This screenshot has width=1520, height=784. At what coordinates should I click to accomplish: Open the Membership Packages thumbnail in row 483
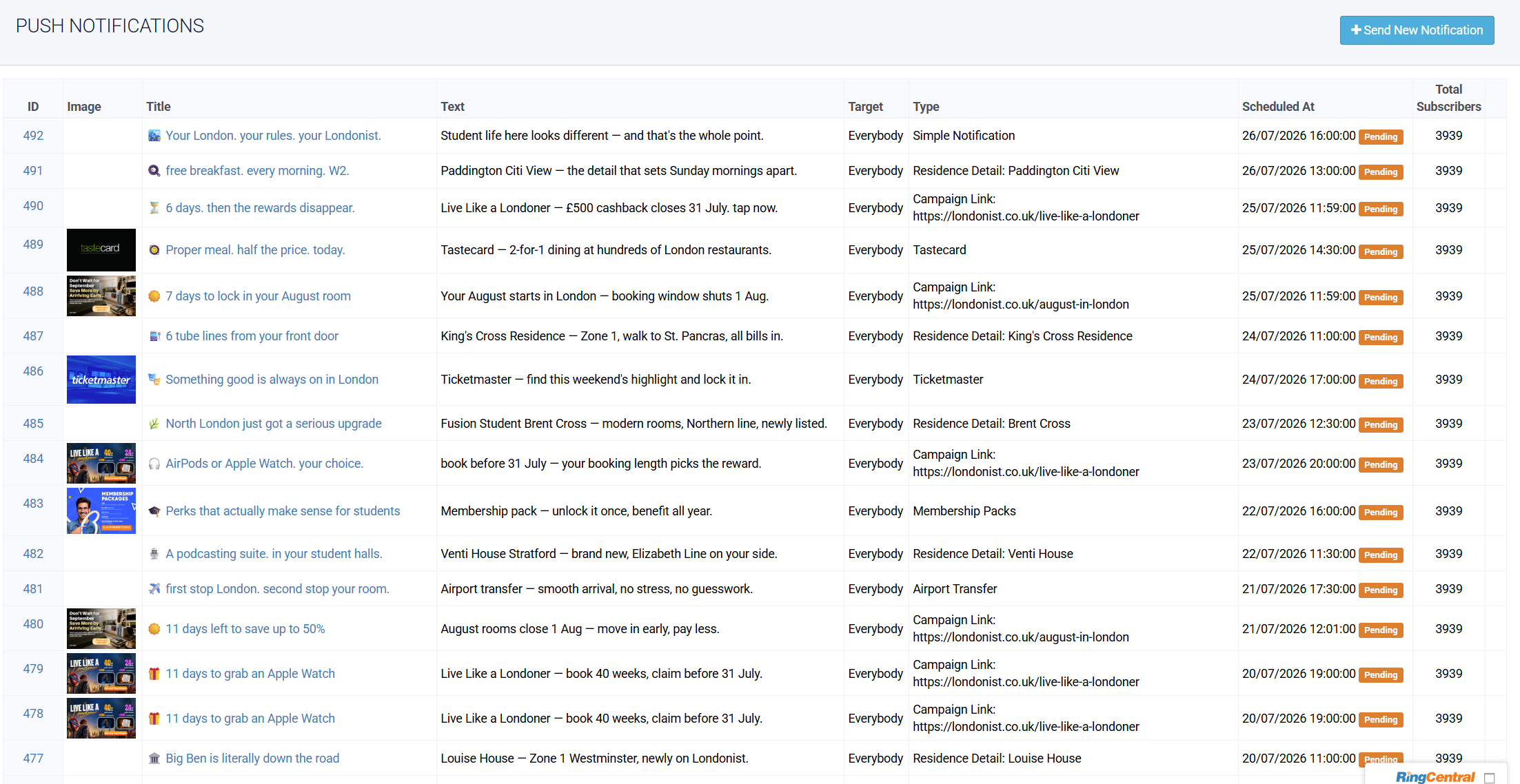101,511
